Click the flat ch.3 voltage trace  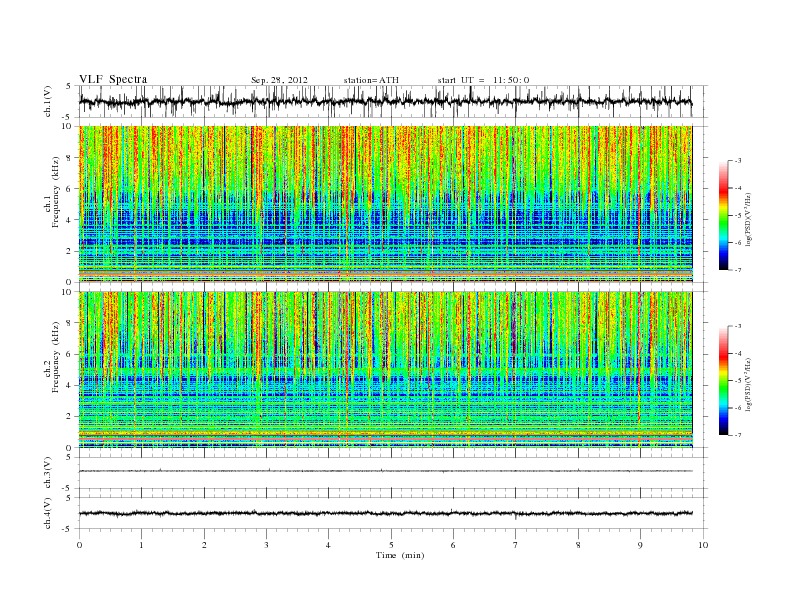coord(385,471)
